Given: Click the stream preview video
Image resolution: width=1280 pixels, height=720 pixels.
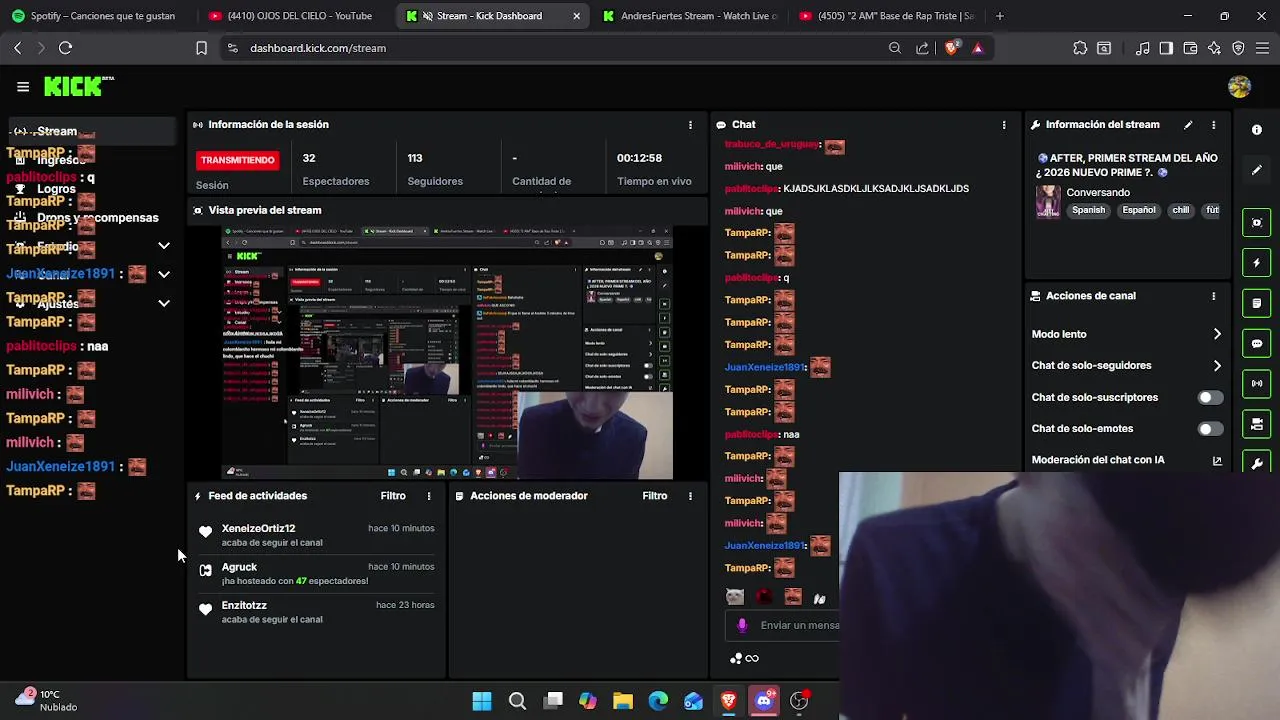Looking at the screenshot, I should (447, 353).
